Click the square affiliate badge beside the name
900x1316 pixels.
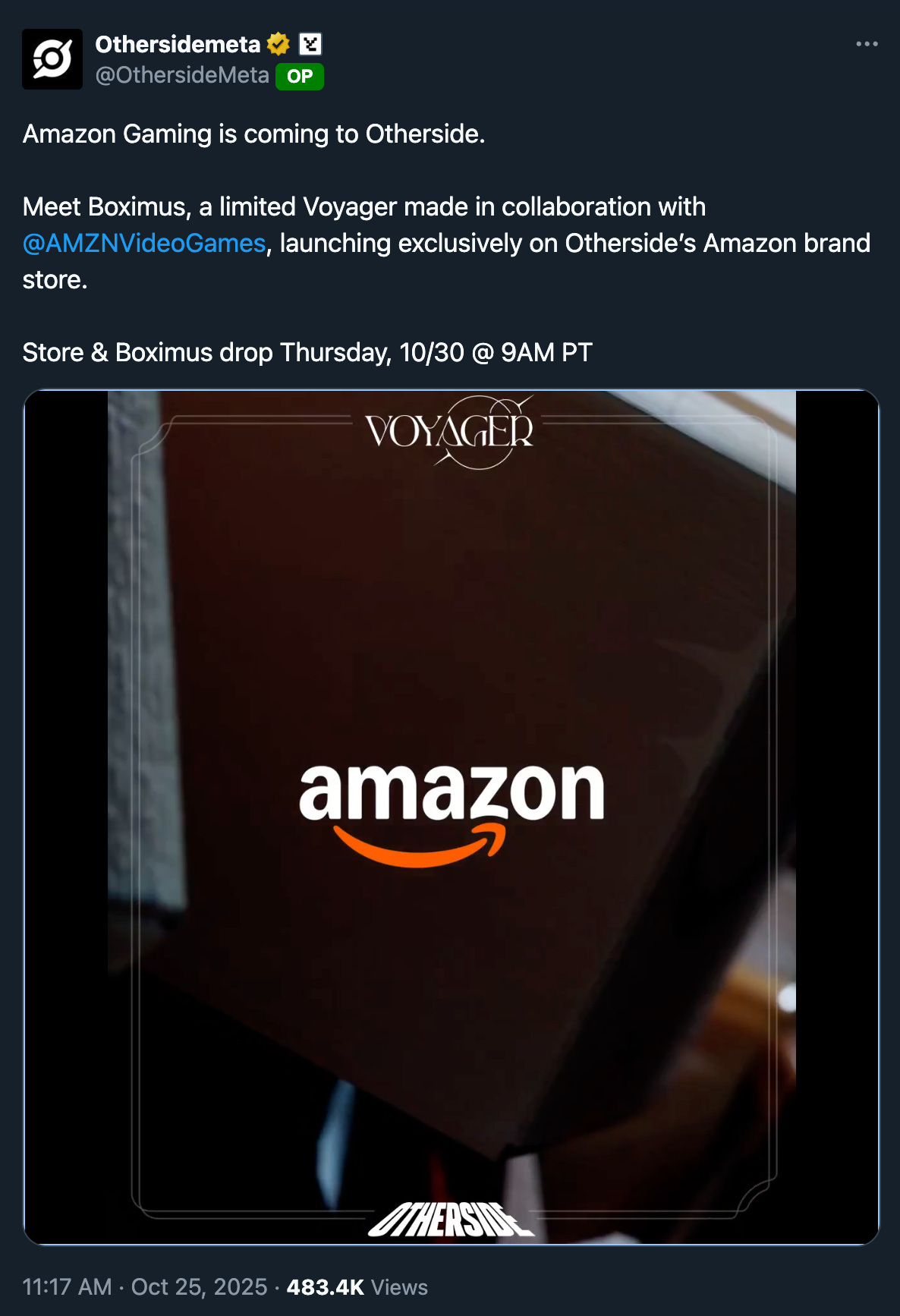(x=310, y=45)
